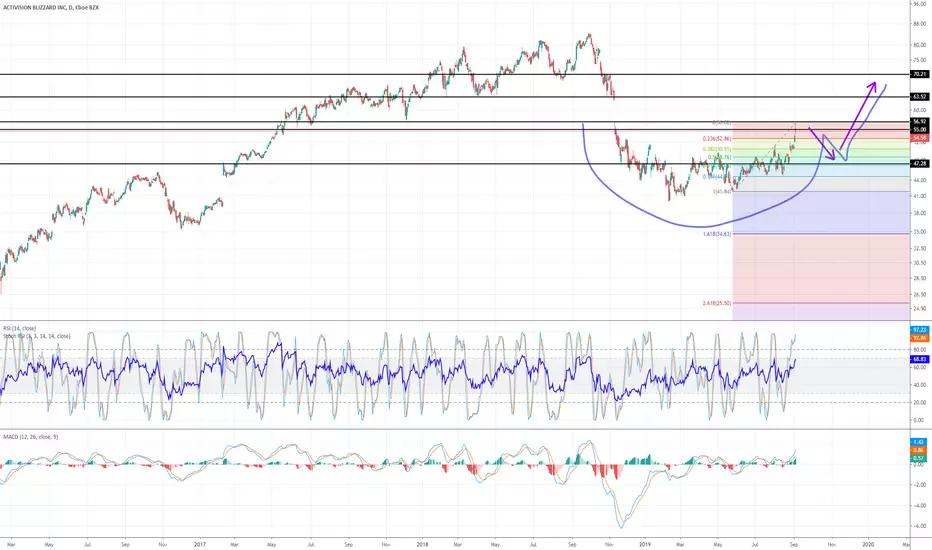Click the blue 1.43 MACD value tag
The image size is (932, 550).
pos(919,442)
